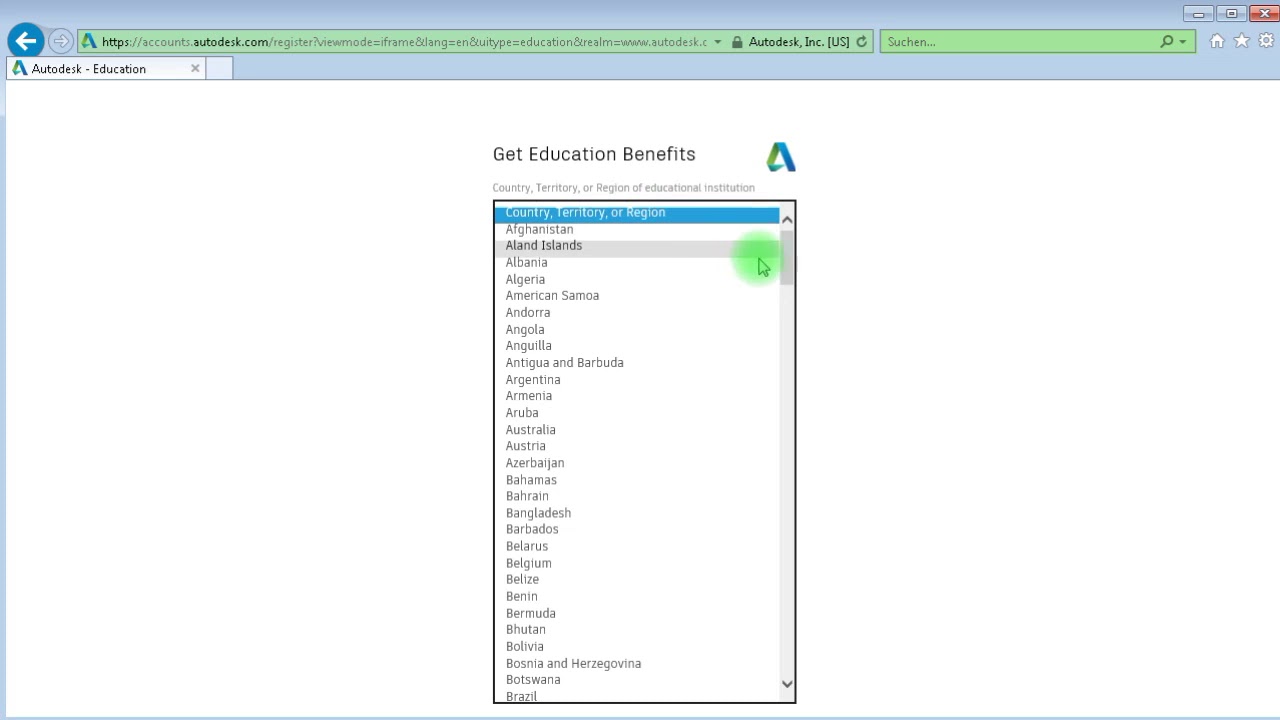This screenshot has width=1280, height=720.
Task: Click the list scrollbar up arrow
Action: point(787,219)
